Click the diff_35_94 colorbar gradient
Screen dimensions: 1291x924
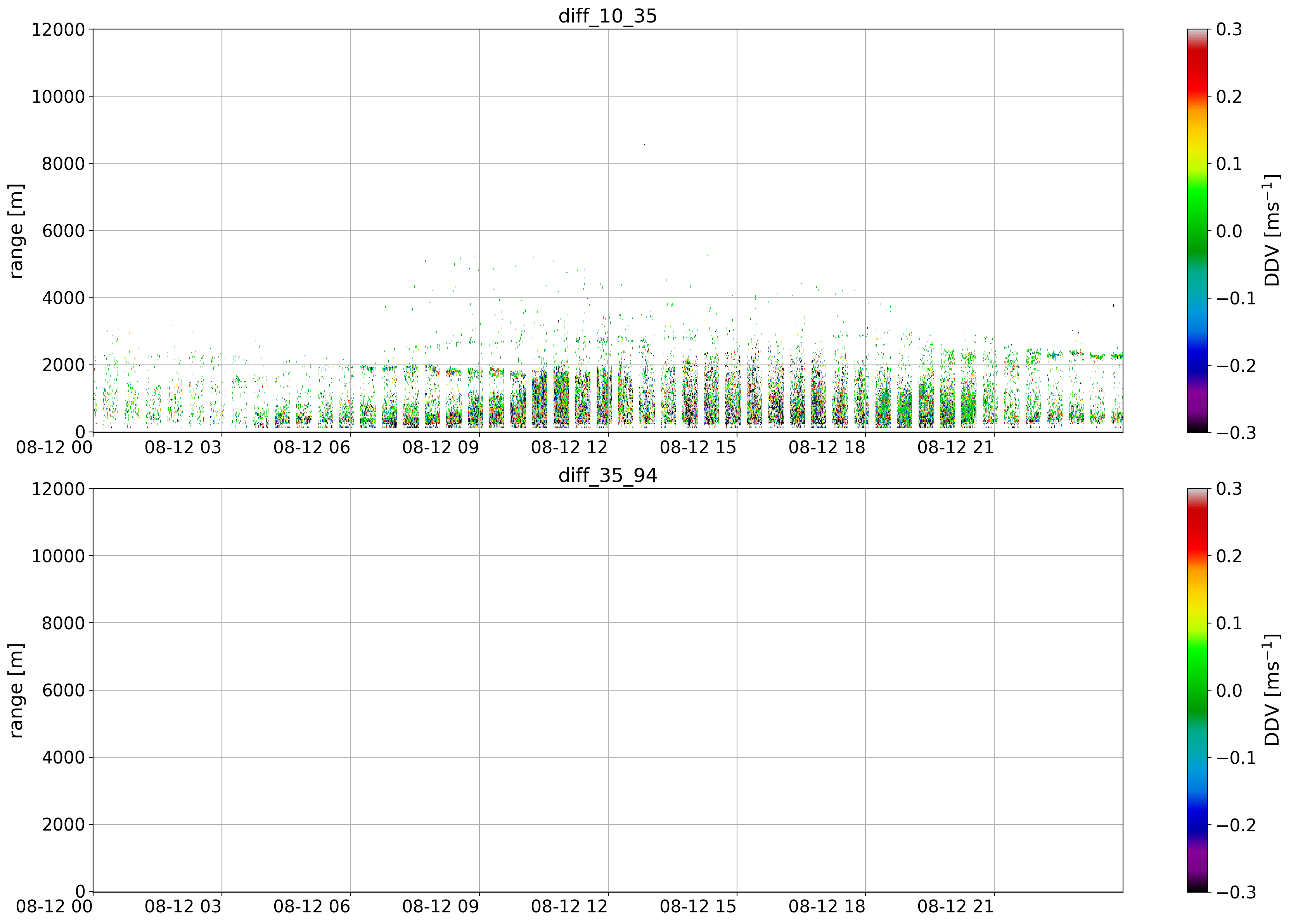pos(1197,691)
